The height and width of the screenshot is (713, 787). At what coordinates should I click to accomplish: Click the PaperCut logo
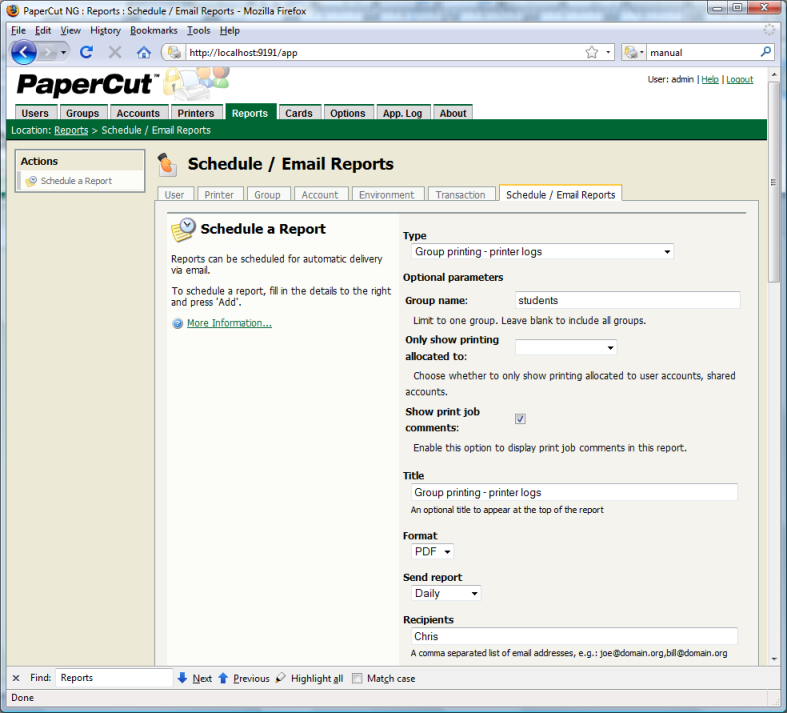point(86,84)
